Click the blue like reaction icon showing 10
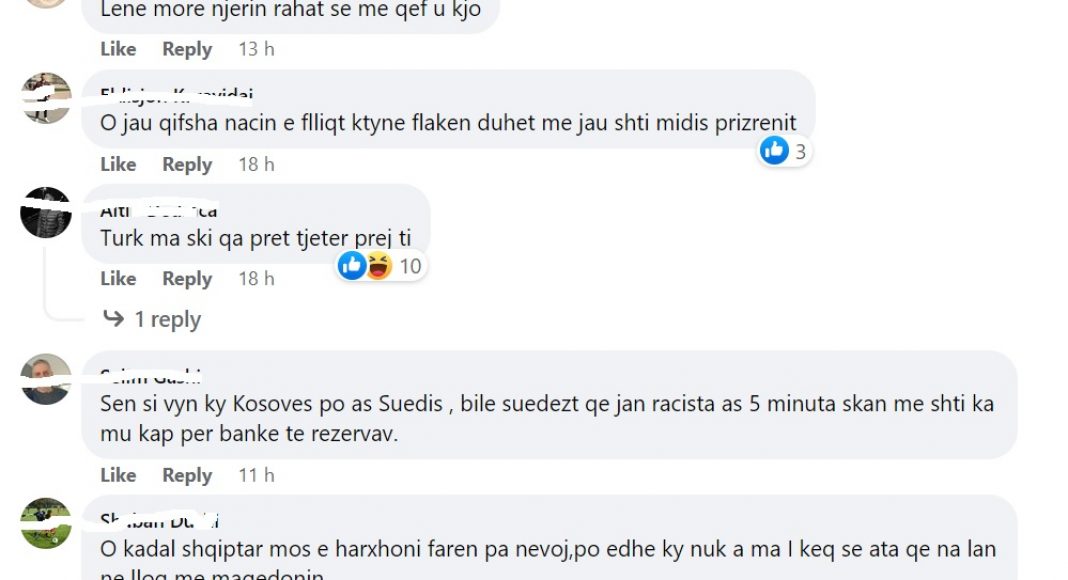 (352, 265)
